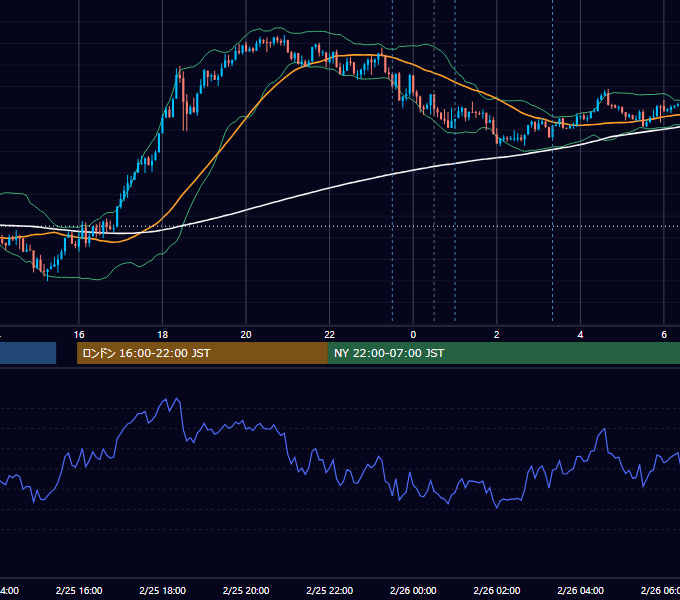The width and height of the screenshot is (680, 600).
Task: Click the '2/26 00:00' date label
Action: (413, 590)
